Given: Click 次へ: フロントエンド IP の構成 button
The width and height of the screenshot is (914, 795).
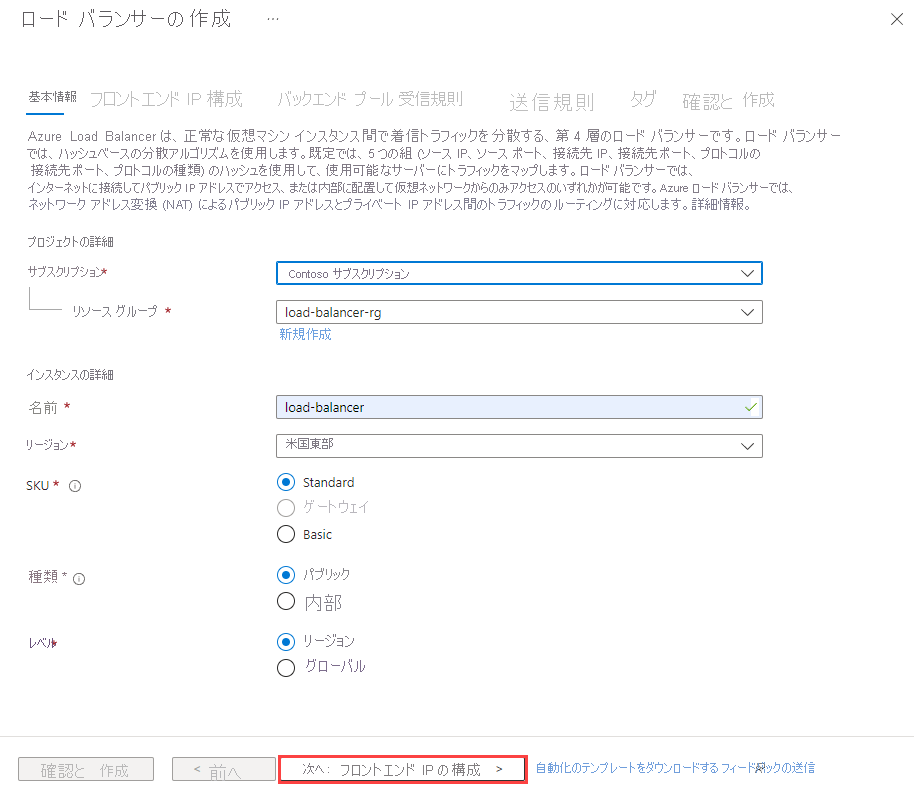Looking at the screenshot, I should tap(403, 769).
